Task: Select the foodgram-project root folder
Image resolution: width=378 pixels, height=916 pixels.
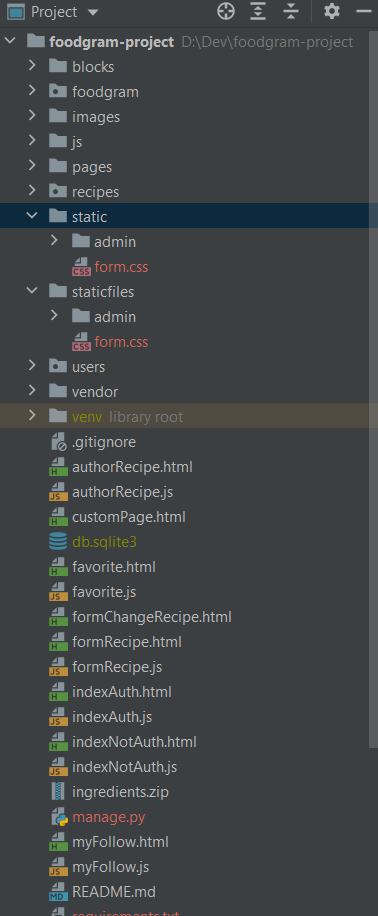Action: click(x=112, y=42)
